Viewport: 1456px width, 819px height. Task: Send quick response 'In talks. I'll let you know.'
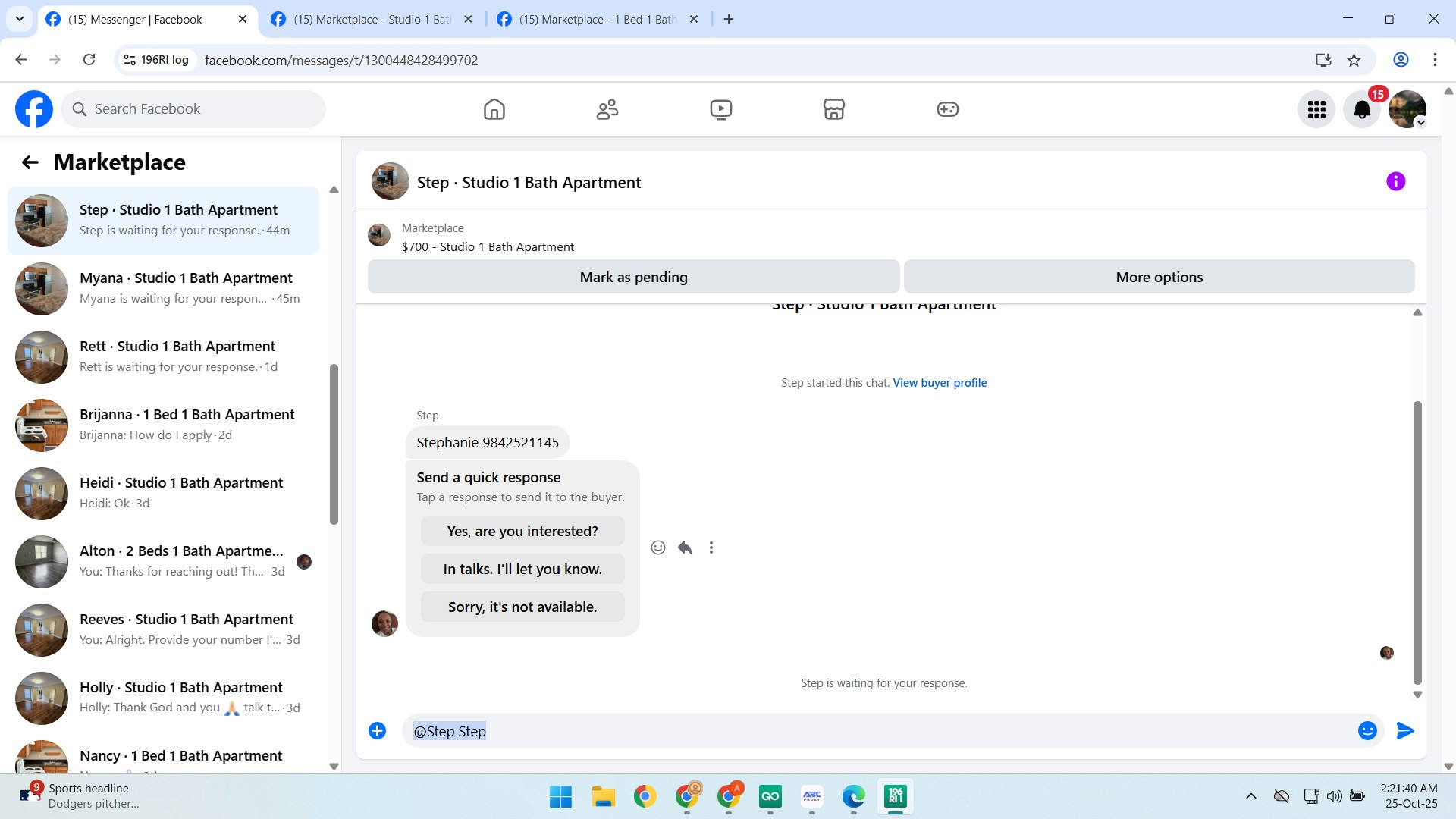click(x=522, y=570)
